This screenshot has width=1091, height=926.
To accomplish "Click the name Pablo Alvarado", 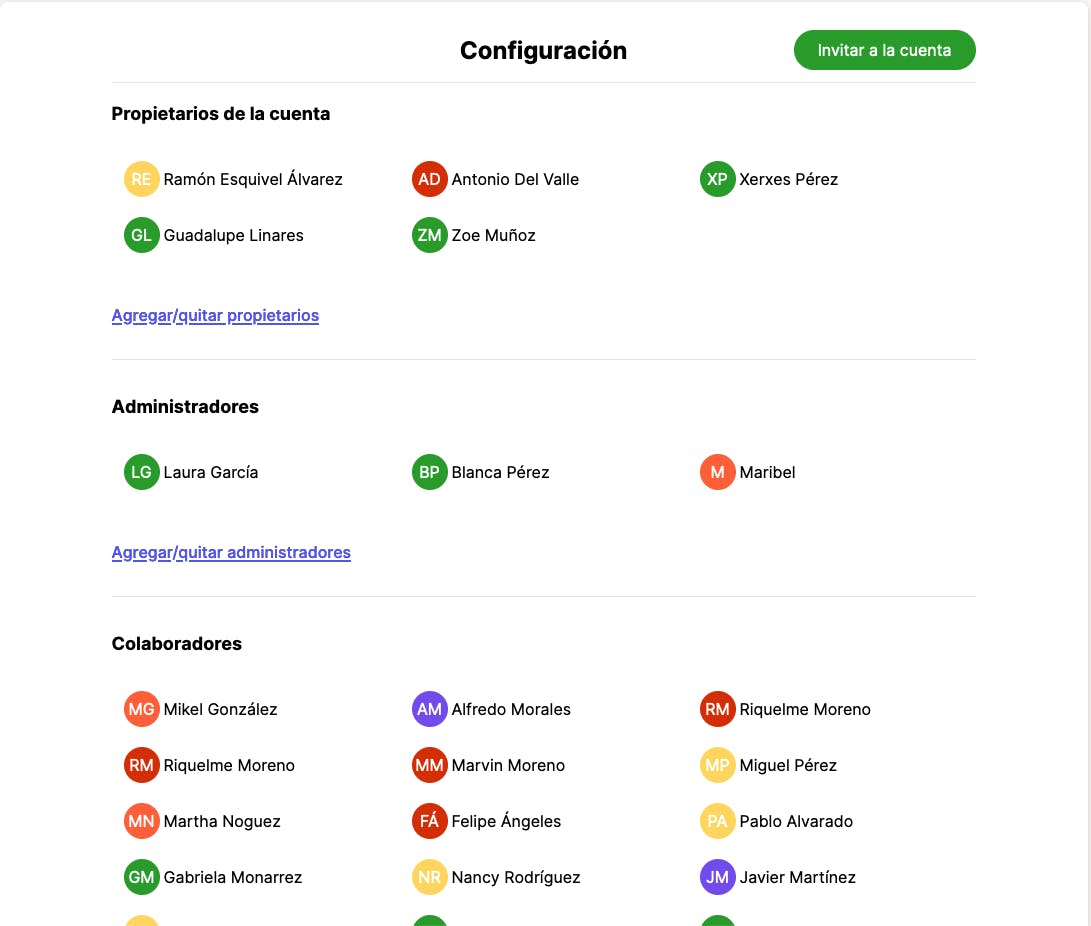I will click(x=796, y=822).
